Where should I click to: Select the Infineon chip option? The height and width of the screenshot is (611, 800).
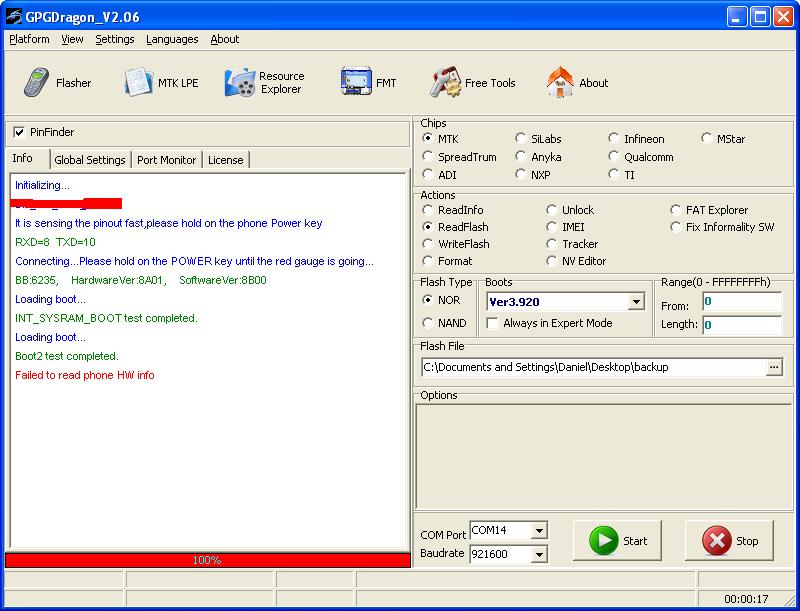613,139
